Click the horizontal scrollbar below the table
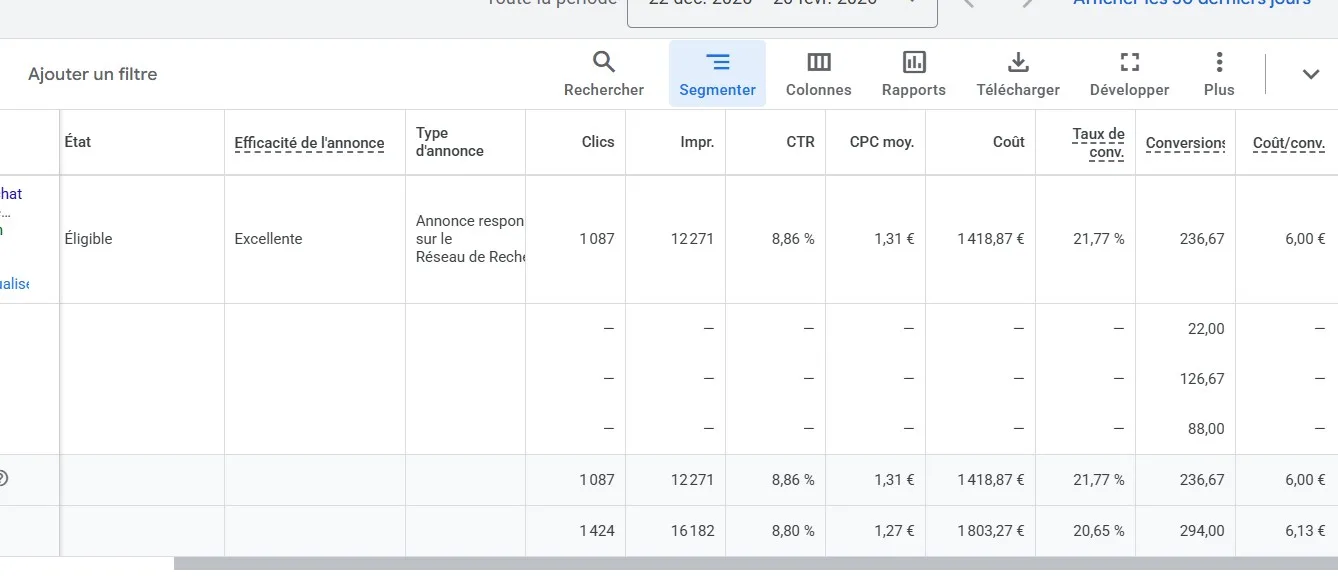Image resolution: width=1338 pixels, height=578 pixels. tap(756, 564)
